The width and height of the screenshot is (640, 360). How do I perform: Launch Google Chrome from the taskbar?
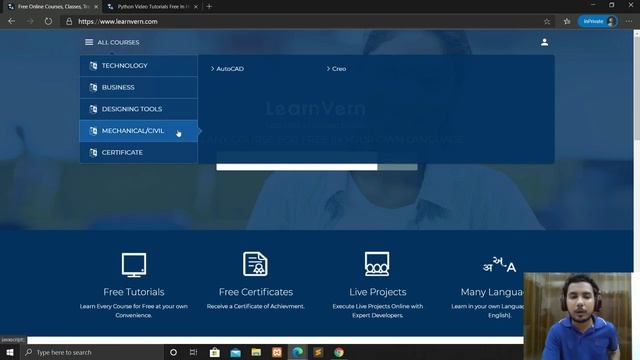(x=339, y=352)
